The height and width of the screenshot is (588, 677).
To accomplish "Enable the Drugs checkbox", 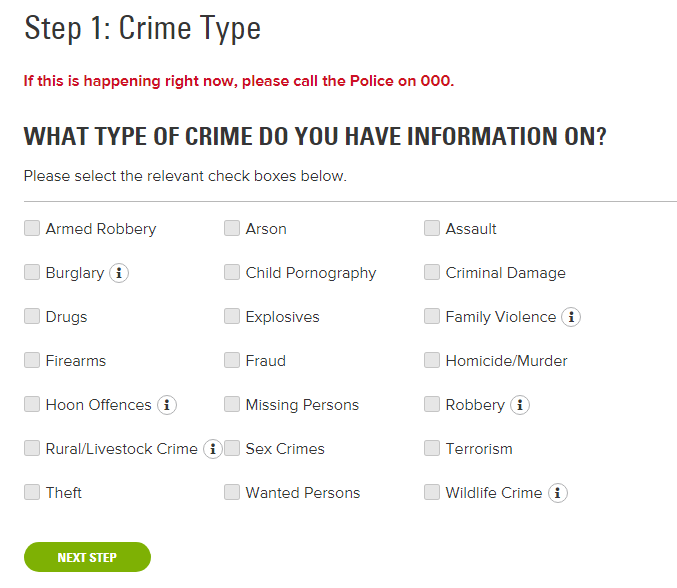I will tap(32, 317).
